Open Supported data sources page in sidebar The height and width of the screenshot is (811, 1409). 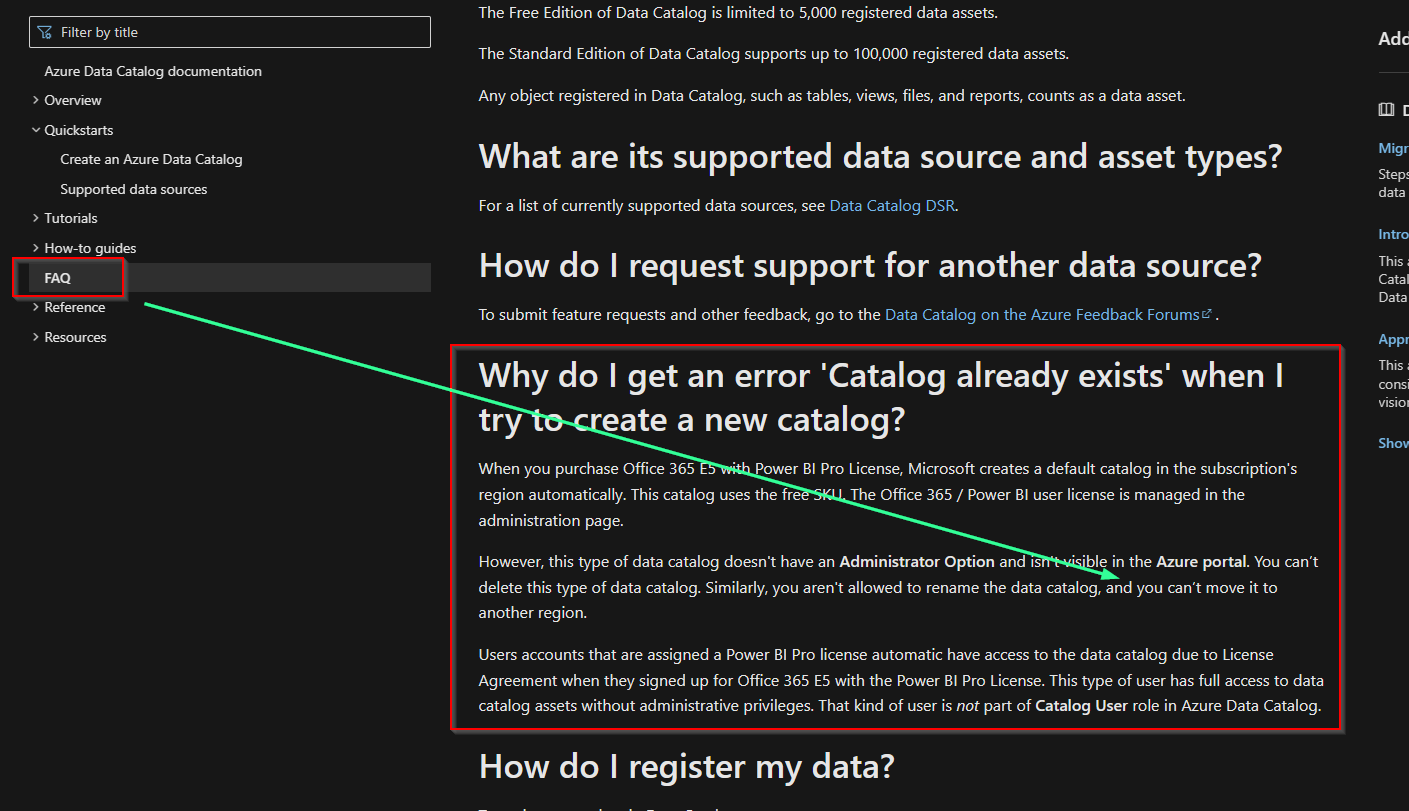click(134, 189)
